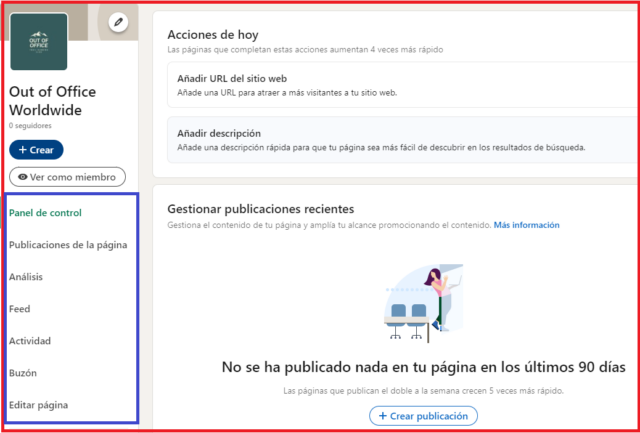Click Ver como miembro button

[67, 177]
